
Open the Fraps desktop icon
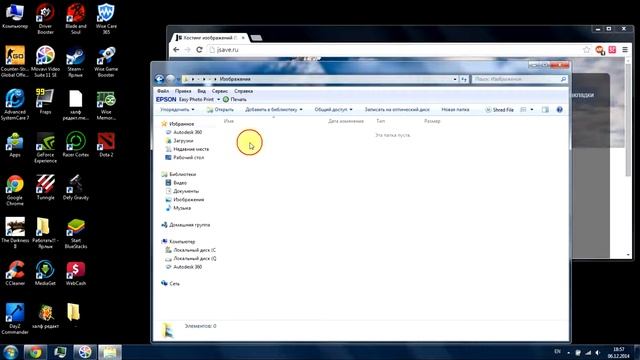point(45,102)
